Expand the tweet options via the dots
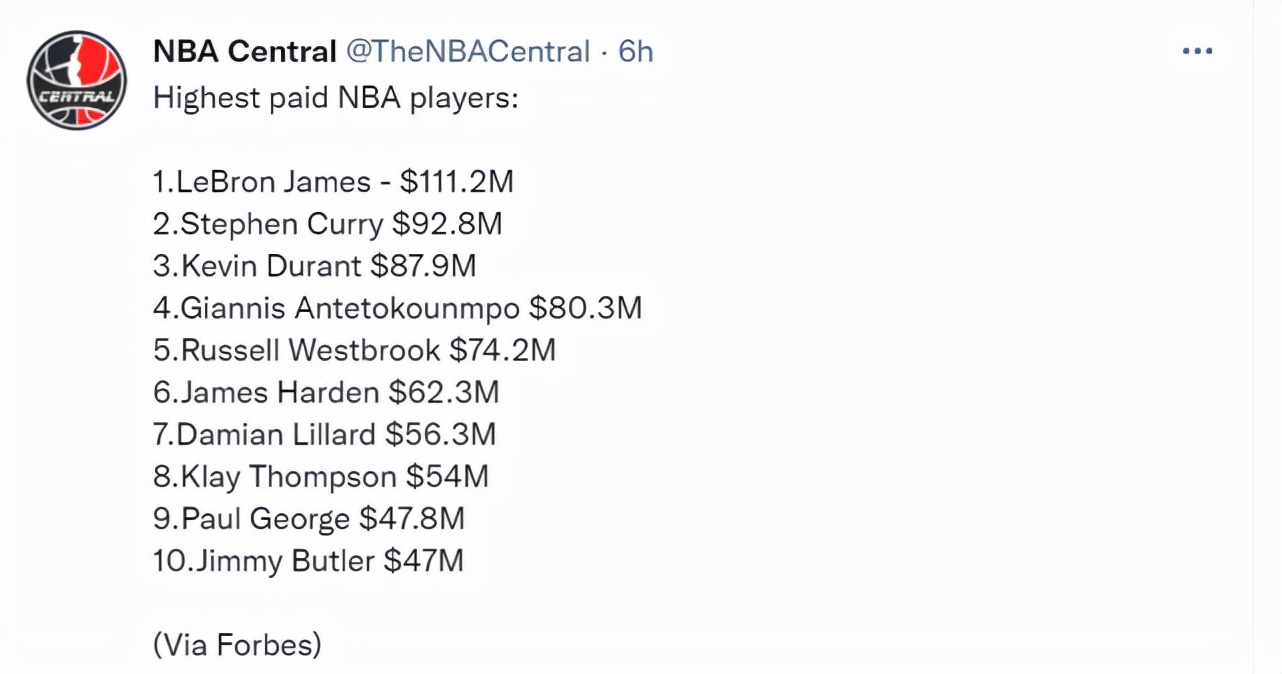Screen dimensions: 1282x674 1197,49
